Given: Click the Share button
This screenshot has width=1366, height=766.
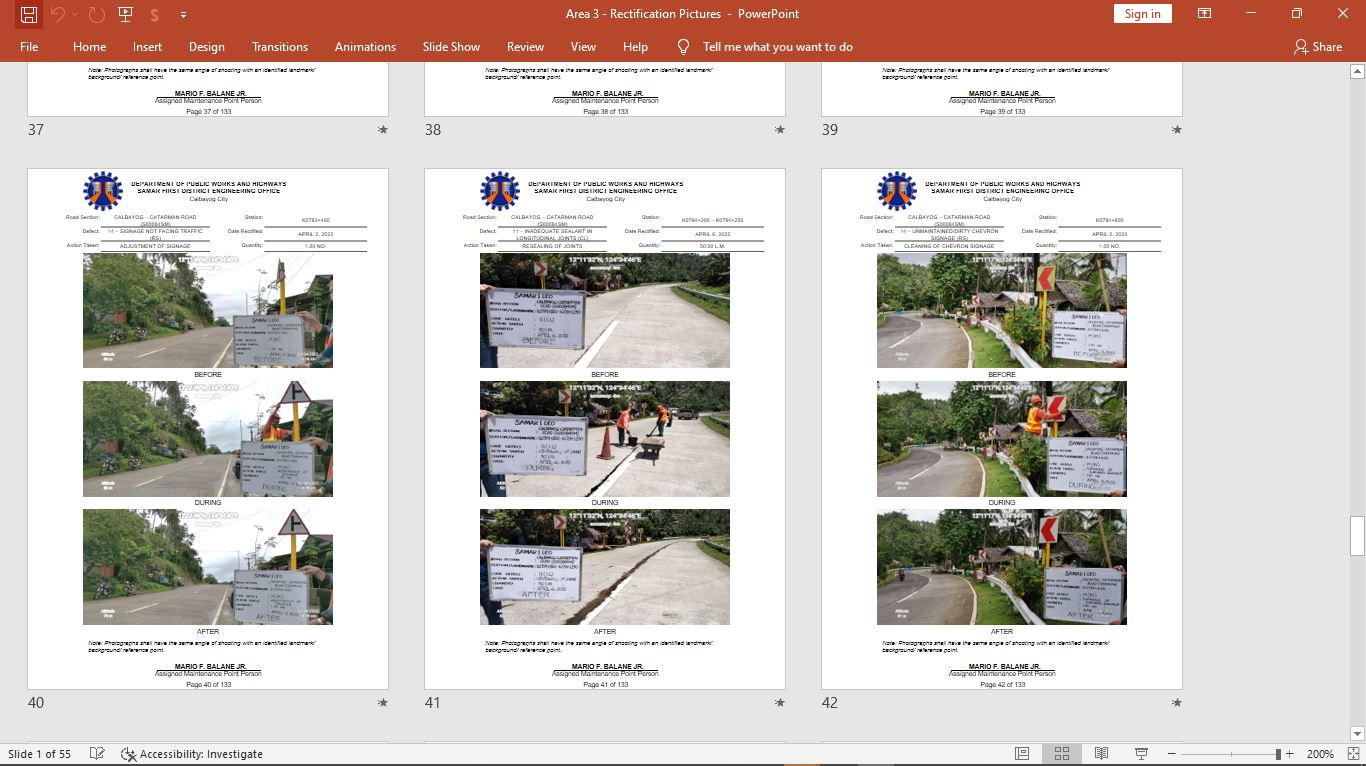Looking at the screenshot, I should 1317,47.
